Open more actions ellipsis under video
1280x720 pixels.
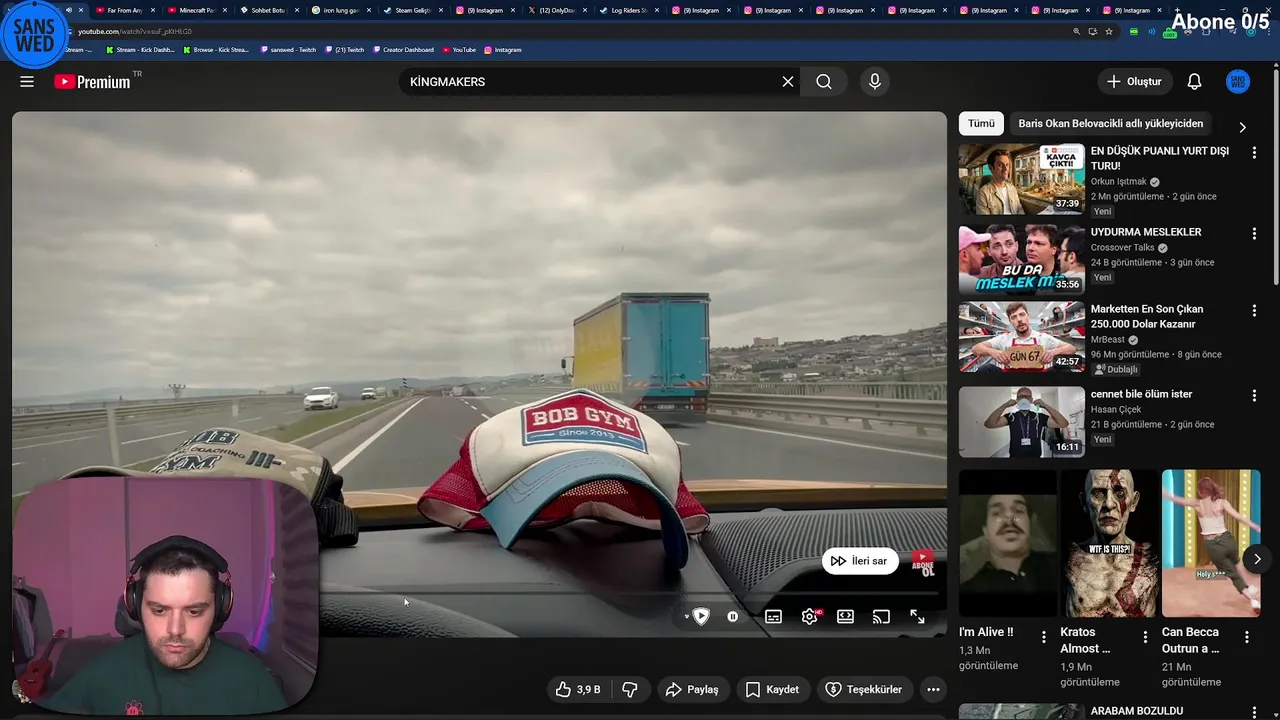pyautogui.click(x=933, y=689)
